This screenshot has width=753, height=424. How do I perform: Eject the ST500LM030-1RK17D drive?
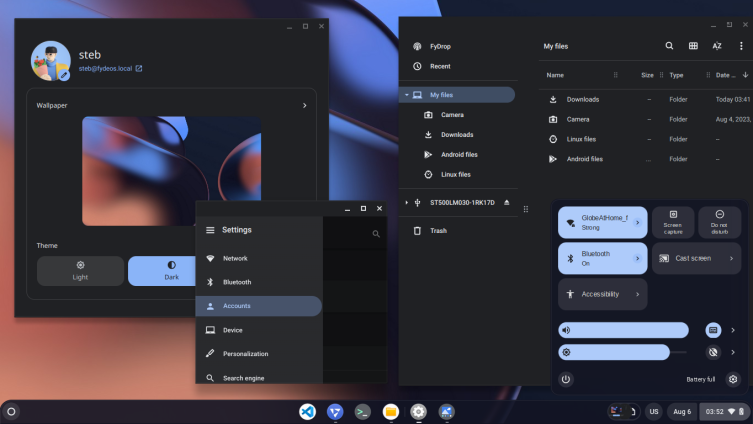click(507, 203)
